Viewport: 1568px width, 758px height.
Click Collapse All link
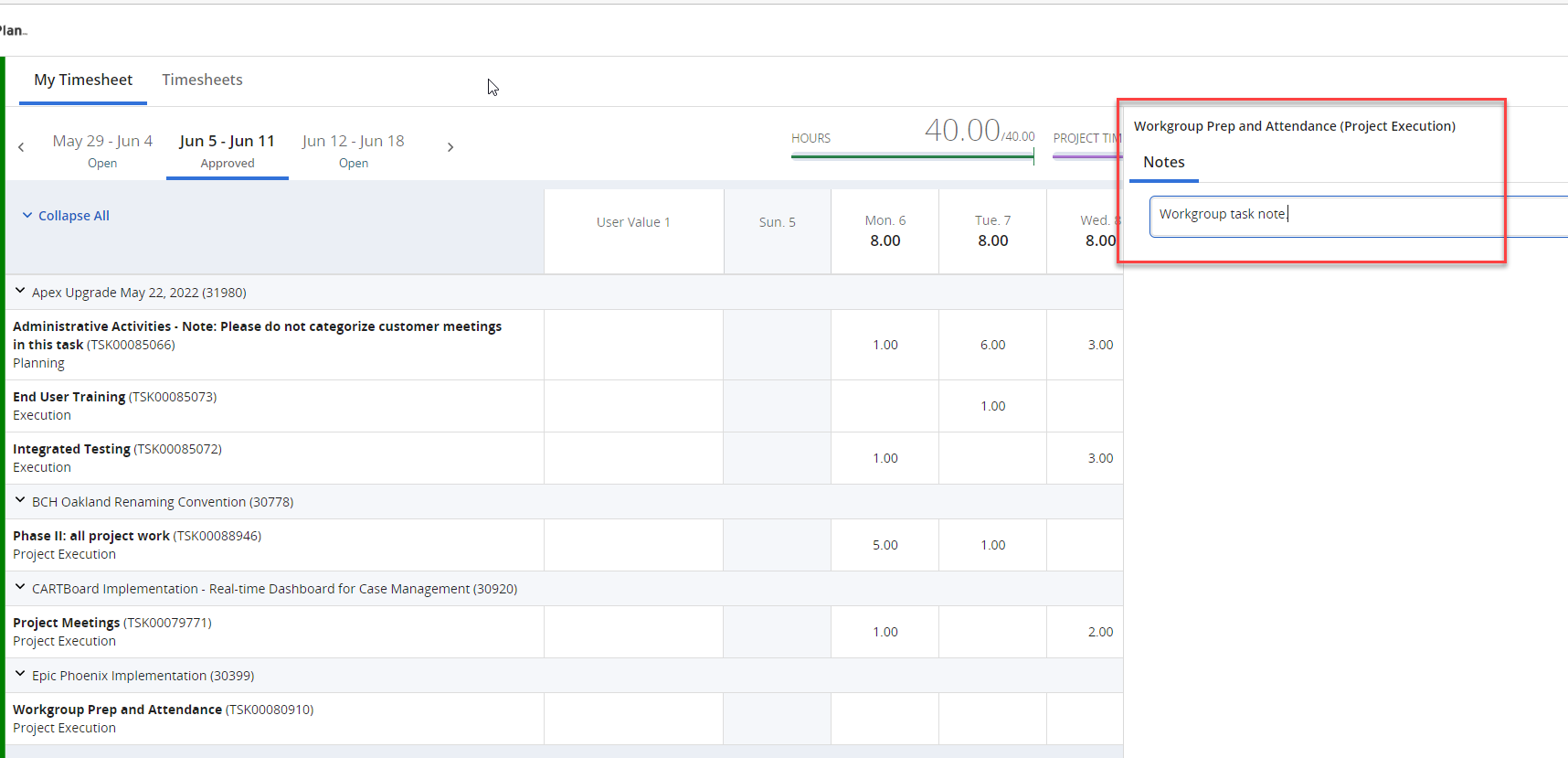click(x=66, y=216)
